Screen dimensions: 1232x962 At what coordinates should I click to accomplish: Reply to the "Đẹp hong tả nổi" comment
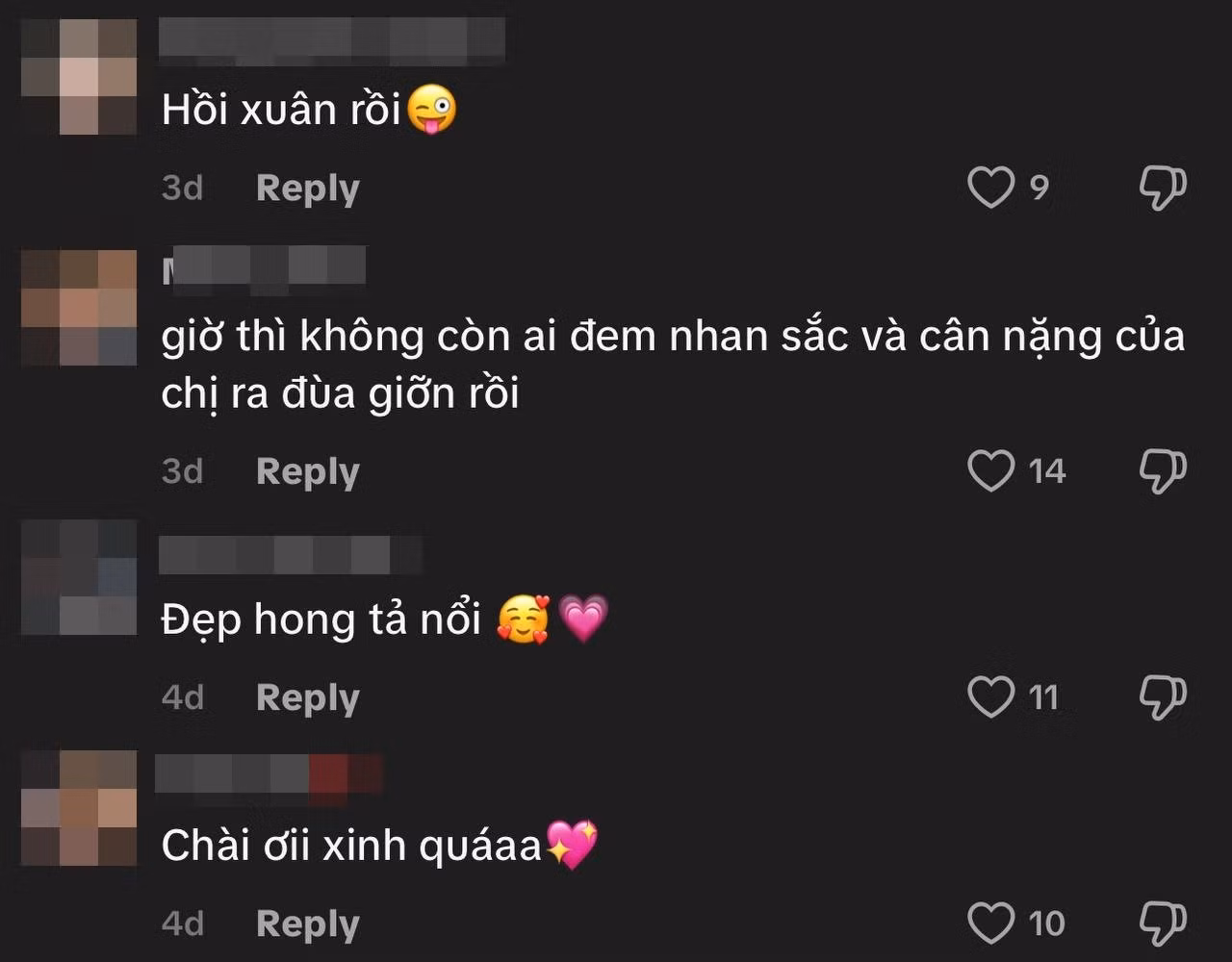[307, 698]
